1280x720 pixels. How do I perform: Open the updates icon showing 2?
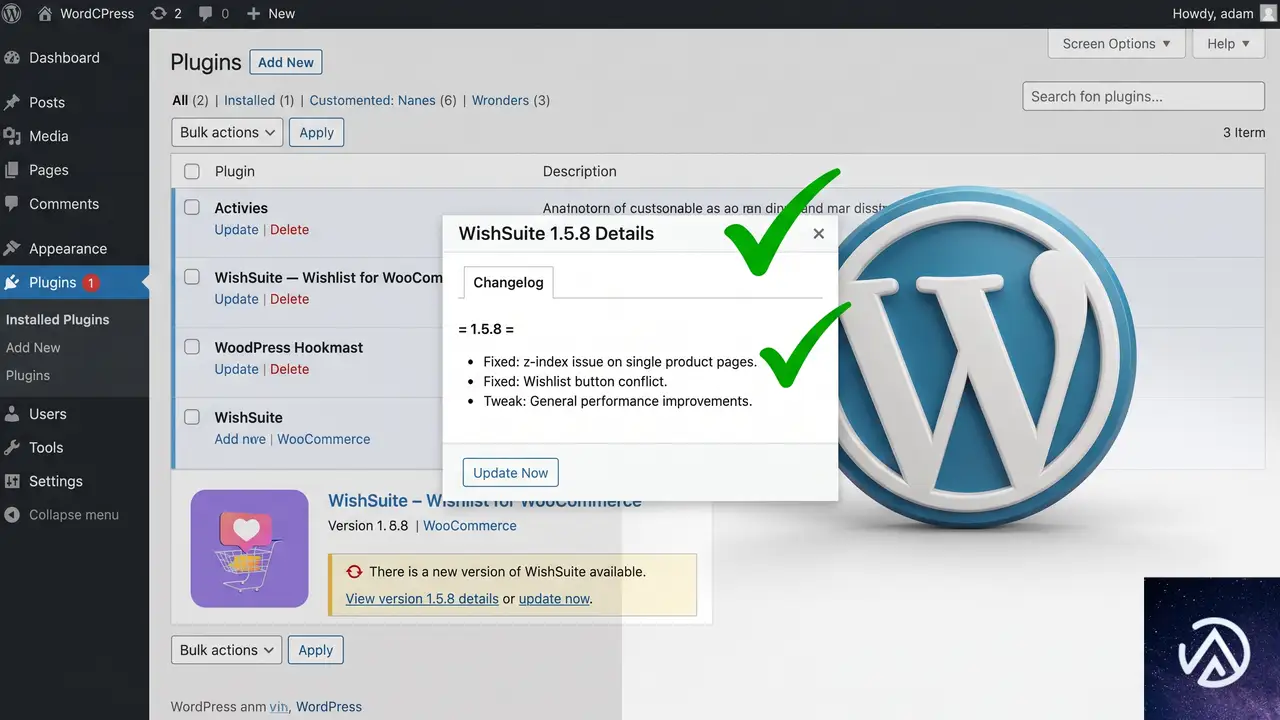(158, 14)
